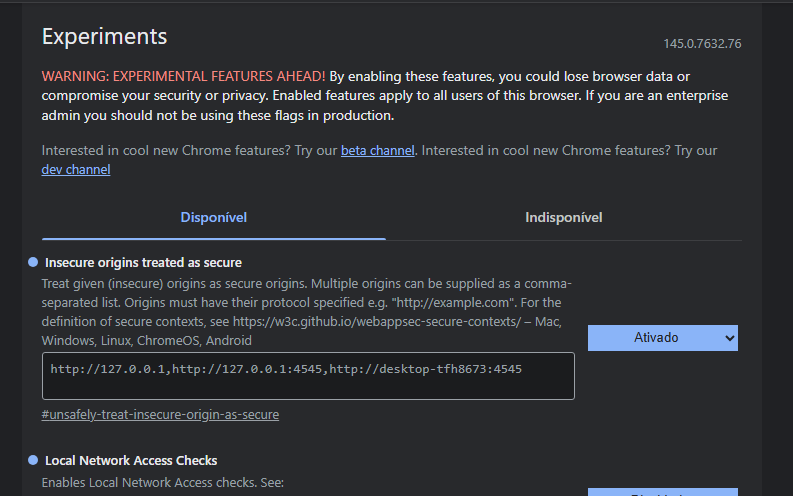Screen dimensions: 793x496
Task: Click the Chrome version number 145.0.7632.76
Action: [702, 44]
